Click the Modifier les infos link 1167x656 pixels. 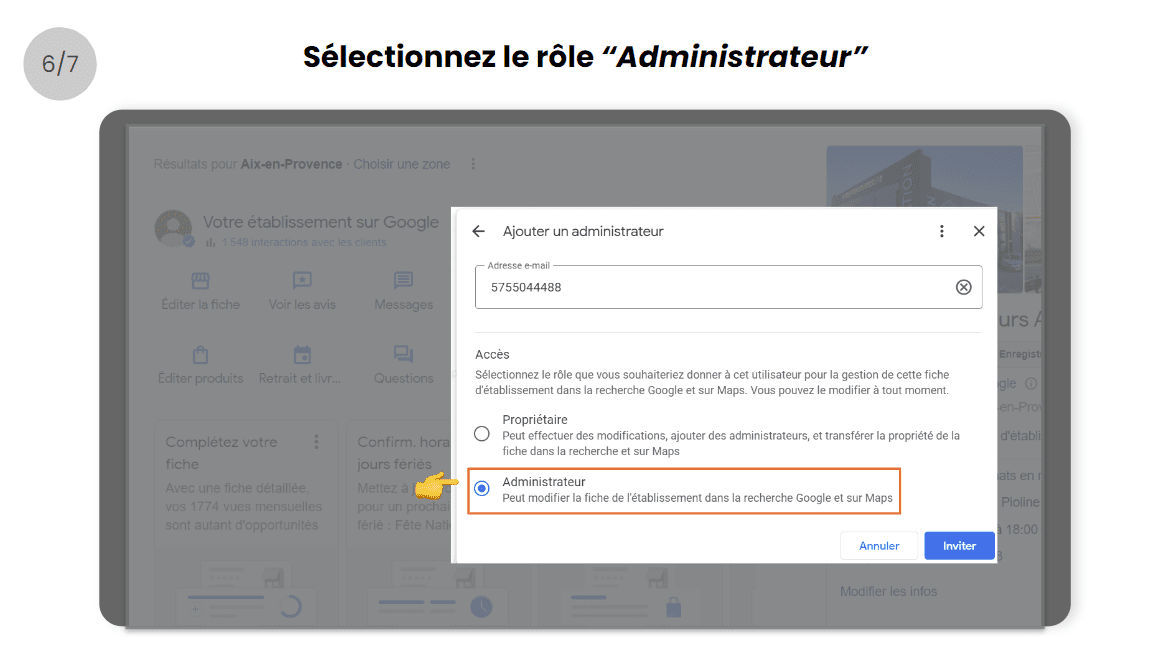[x=888, y=591]
